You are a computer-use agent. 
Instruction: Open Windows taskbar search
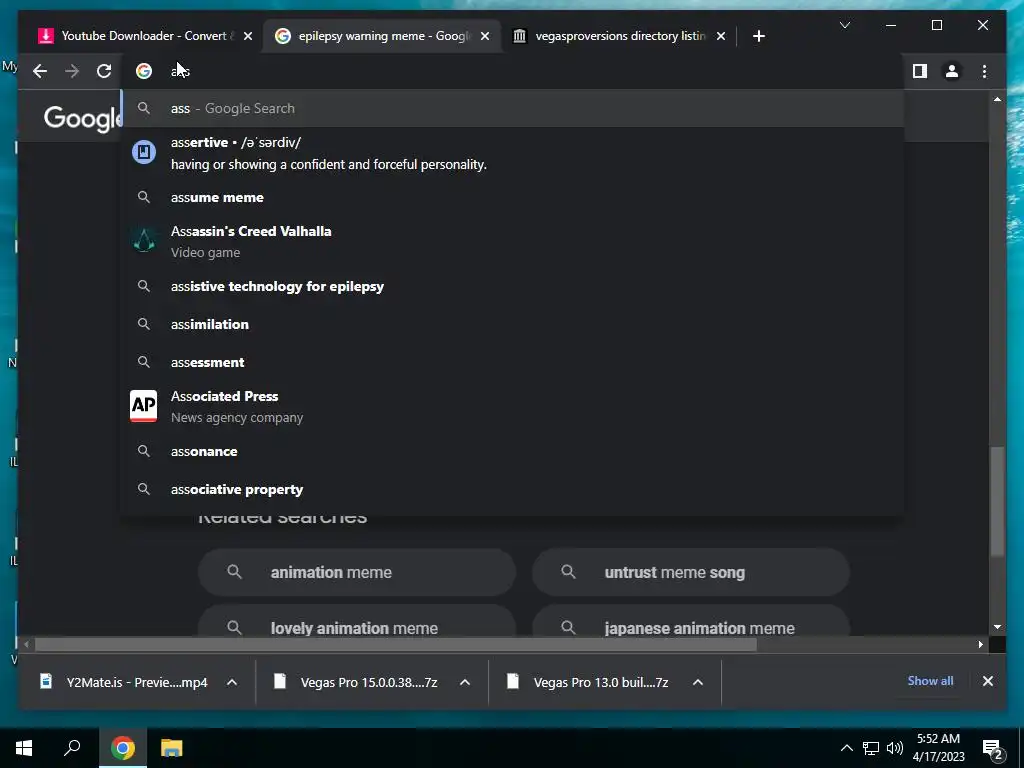pyautogui.click(x=72, y=748)
